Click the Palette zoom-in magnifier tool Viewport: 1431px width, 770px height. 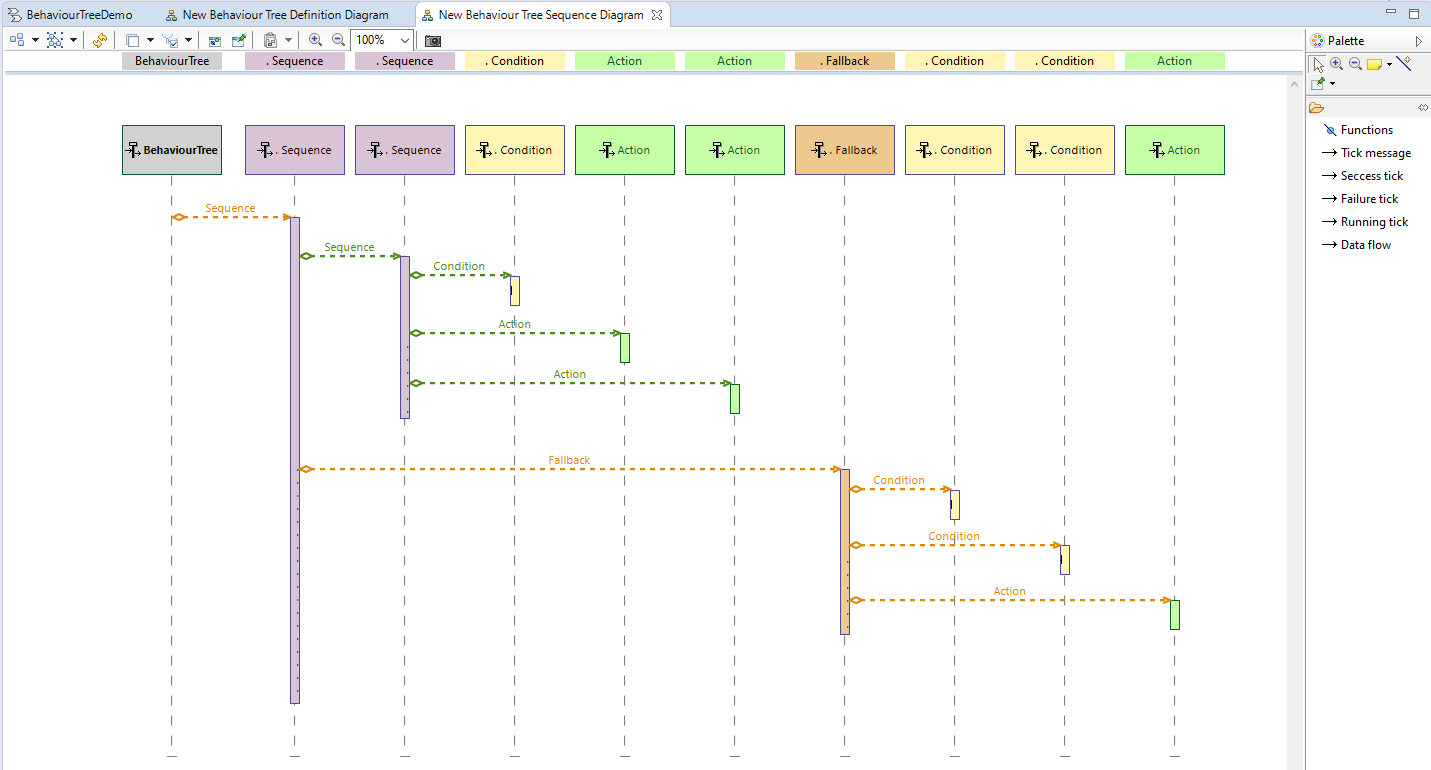(1337, 64)
